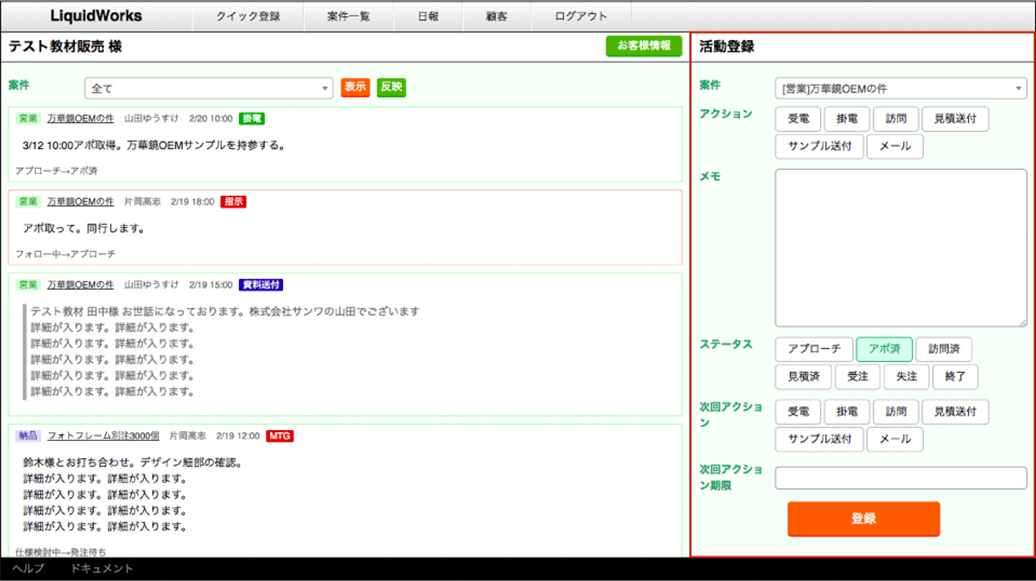Screen dimensions: 1036x581
Task: Click ドキュメント in the footer bar
Action: pyautogui.click(x=102, y=569)
